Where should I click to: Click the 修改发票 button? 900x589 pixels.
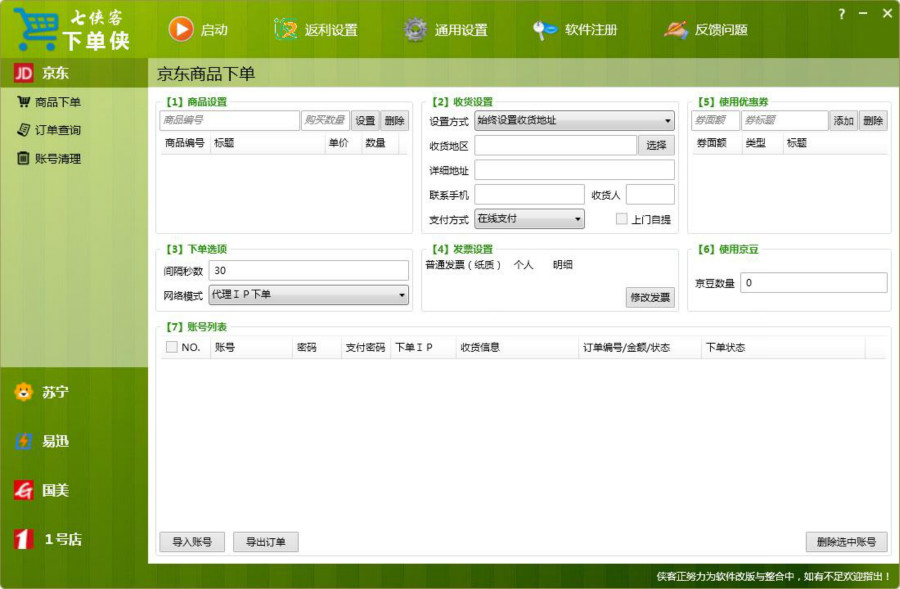(651, 299)
